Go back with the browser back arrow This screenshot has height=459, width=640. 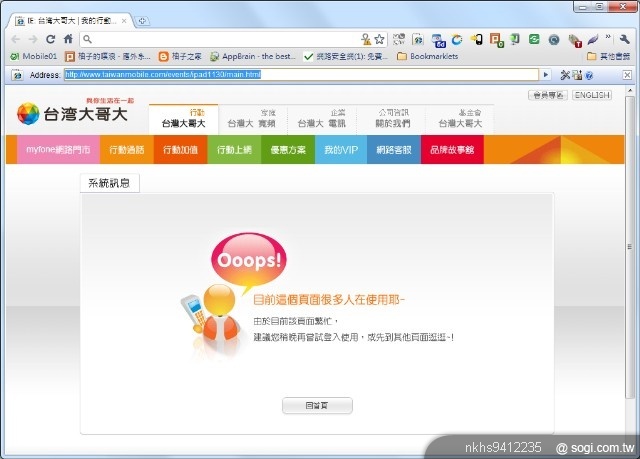tap(16, 39)
